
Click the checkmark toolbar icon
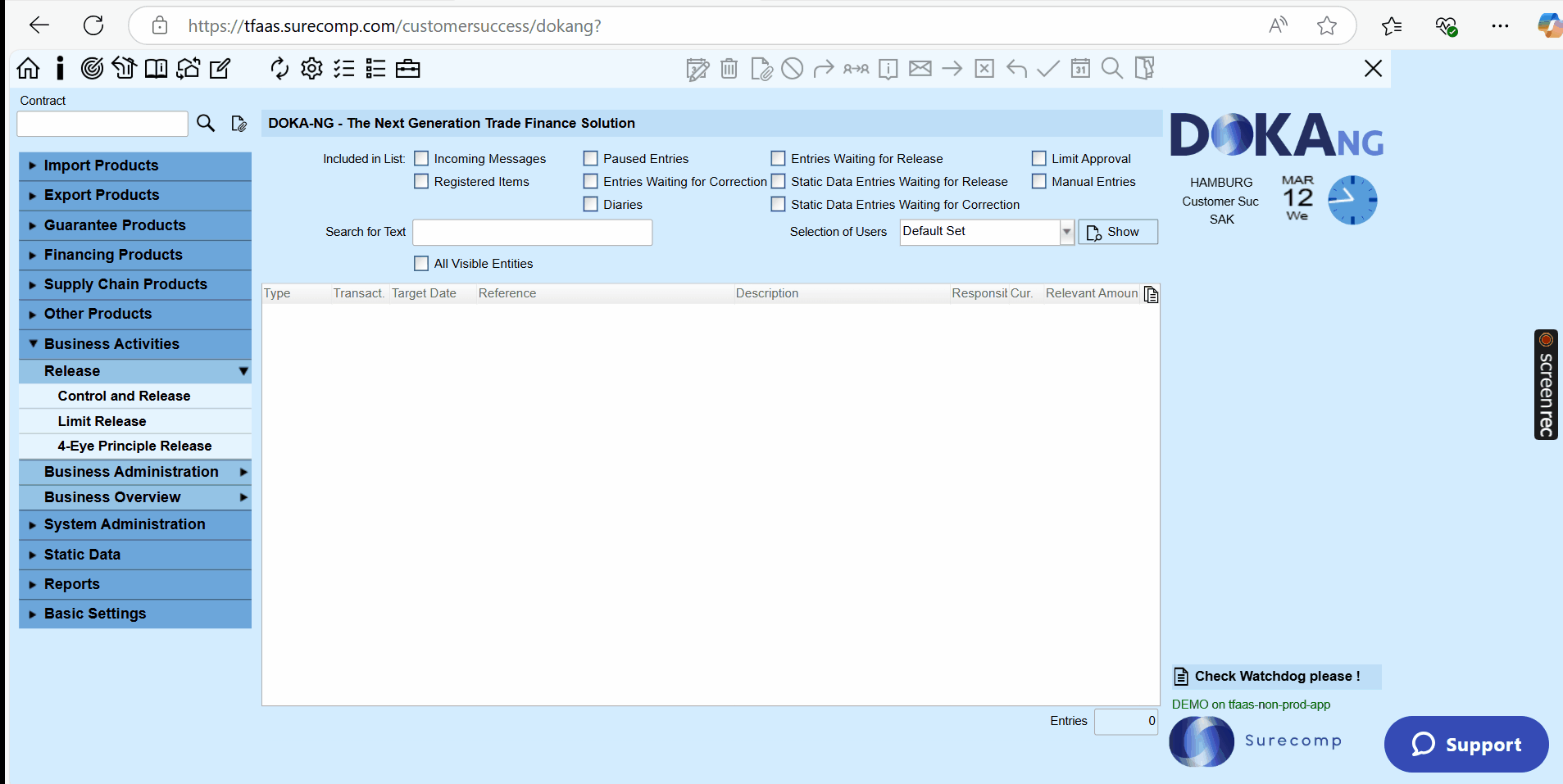pos(1048,68)
